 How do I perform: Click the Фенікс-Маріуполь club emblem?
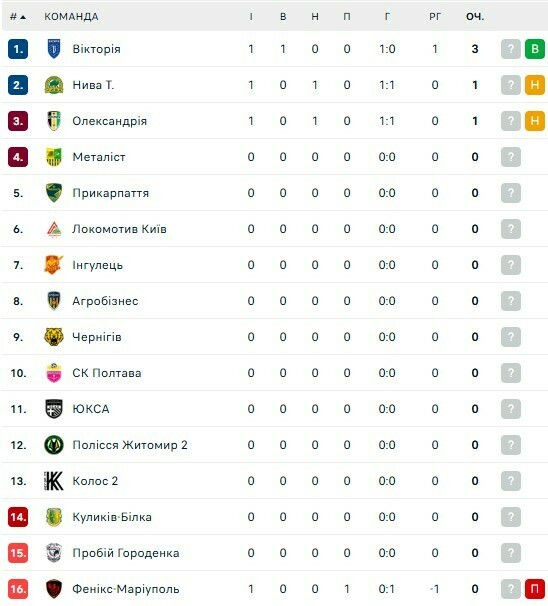(54, 589)
